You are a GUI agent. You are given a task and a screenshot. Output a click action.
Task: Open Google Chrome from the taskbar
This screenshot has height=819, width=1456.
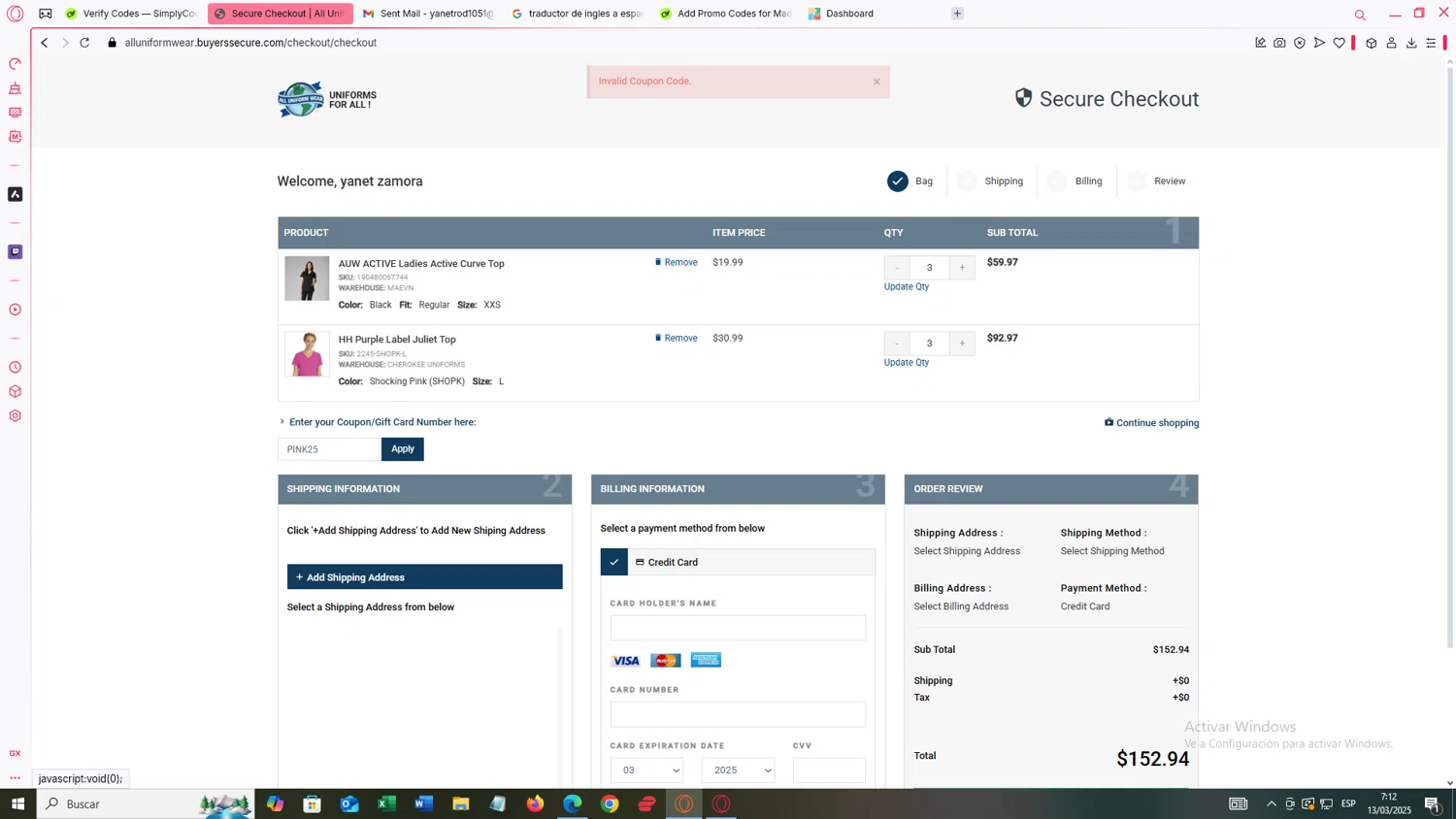(x=610, y=803)
